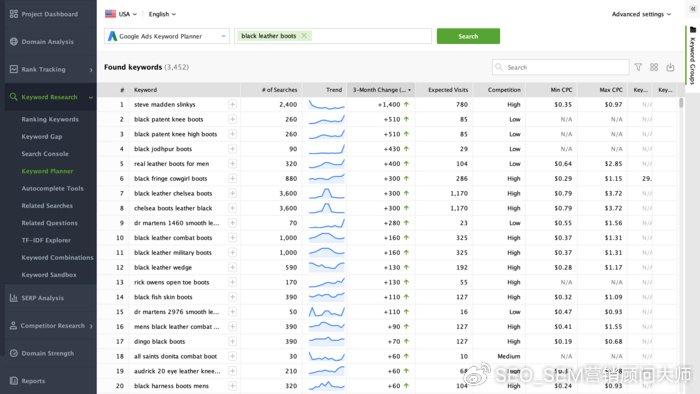Click the grid grouping view icon
This screenshot has width=700, height=394.
(654, 67)
